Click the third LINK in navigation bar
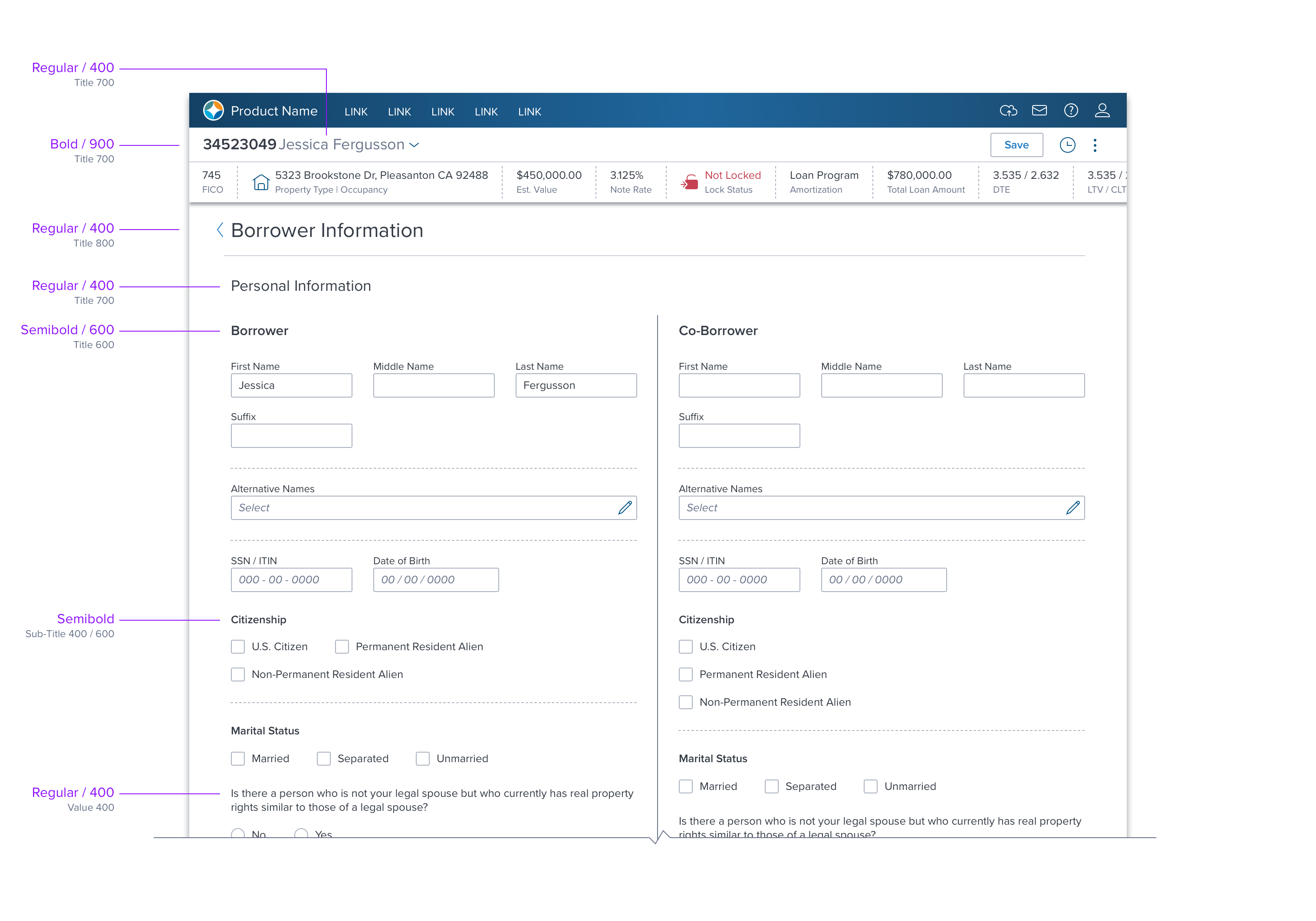Image resolution: width=1316 pixels, height=921 pixels. pyautogui.click(x=442, y=112)
